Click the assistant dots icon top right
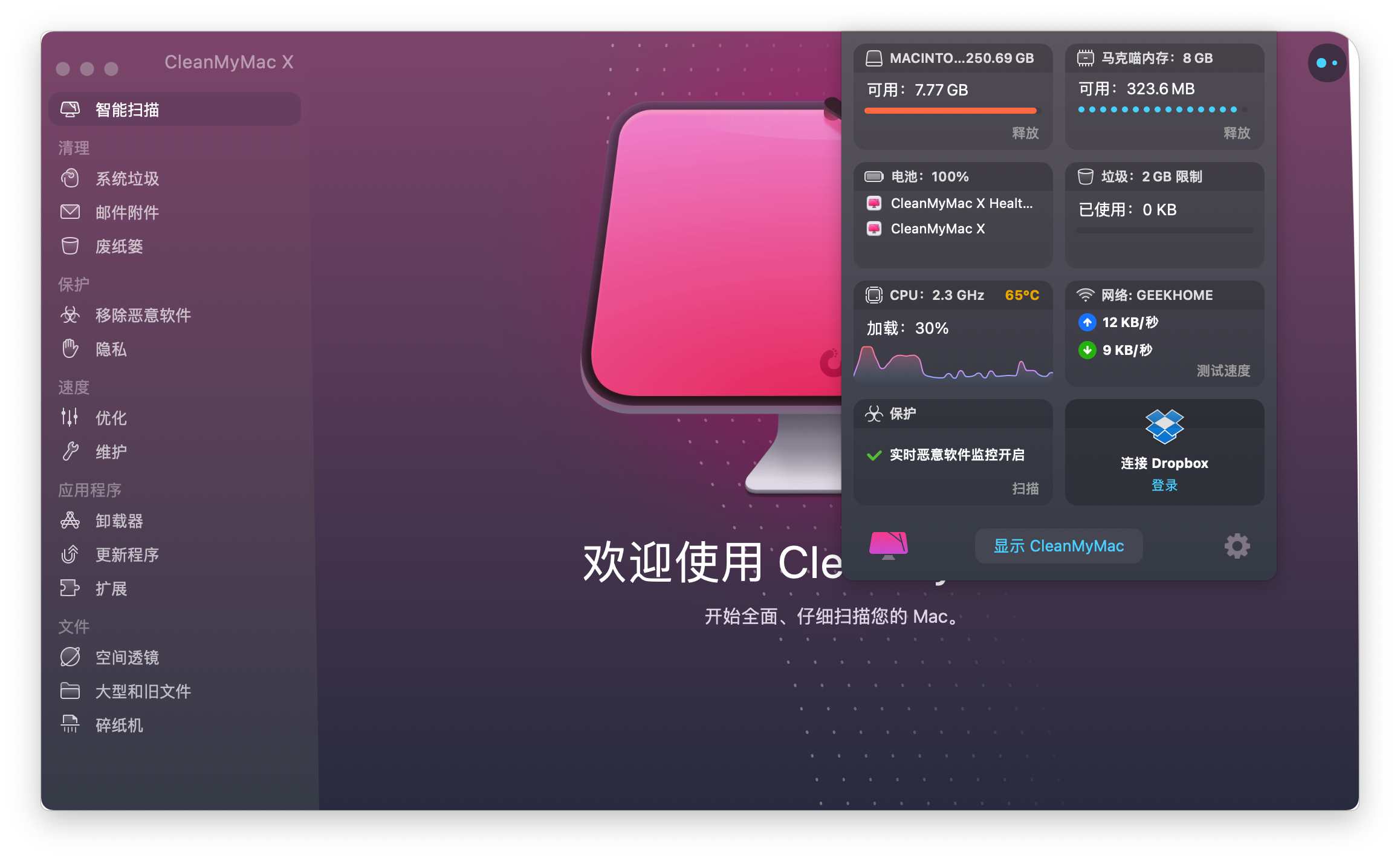1400x861 pixels. coord(1327,63)
